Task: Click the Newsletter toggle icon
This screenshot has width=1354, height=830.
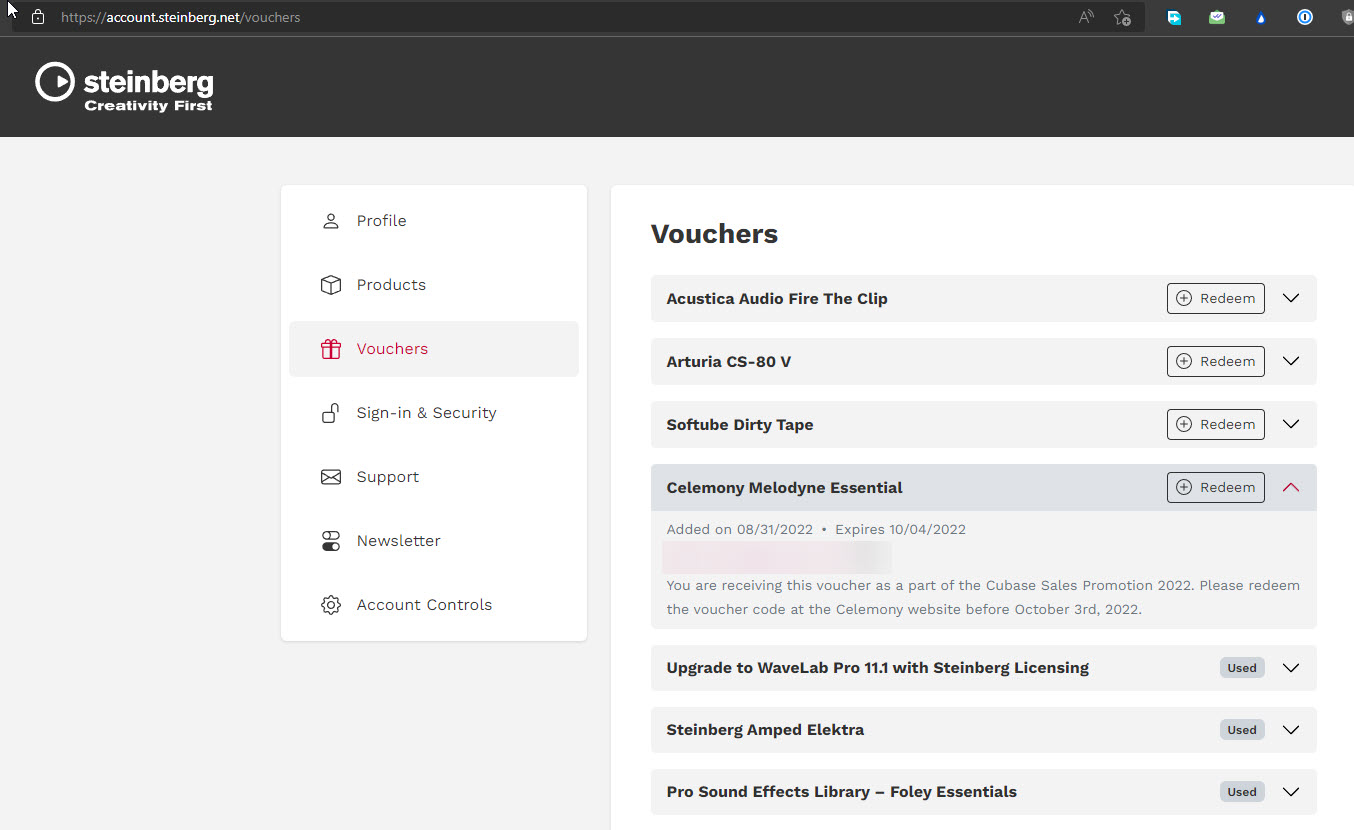Action: [x=331, y=541]
